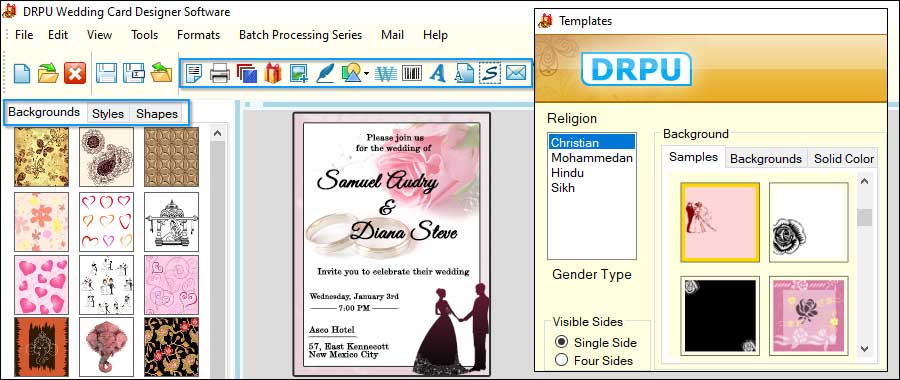Select the black mandap drawing background
The height and width of the screenshot is (380, 900).
(x=172, y=222)
